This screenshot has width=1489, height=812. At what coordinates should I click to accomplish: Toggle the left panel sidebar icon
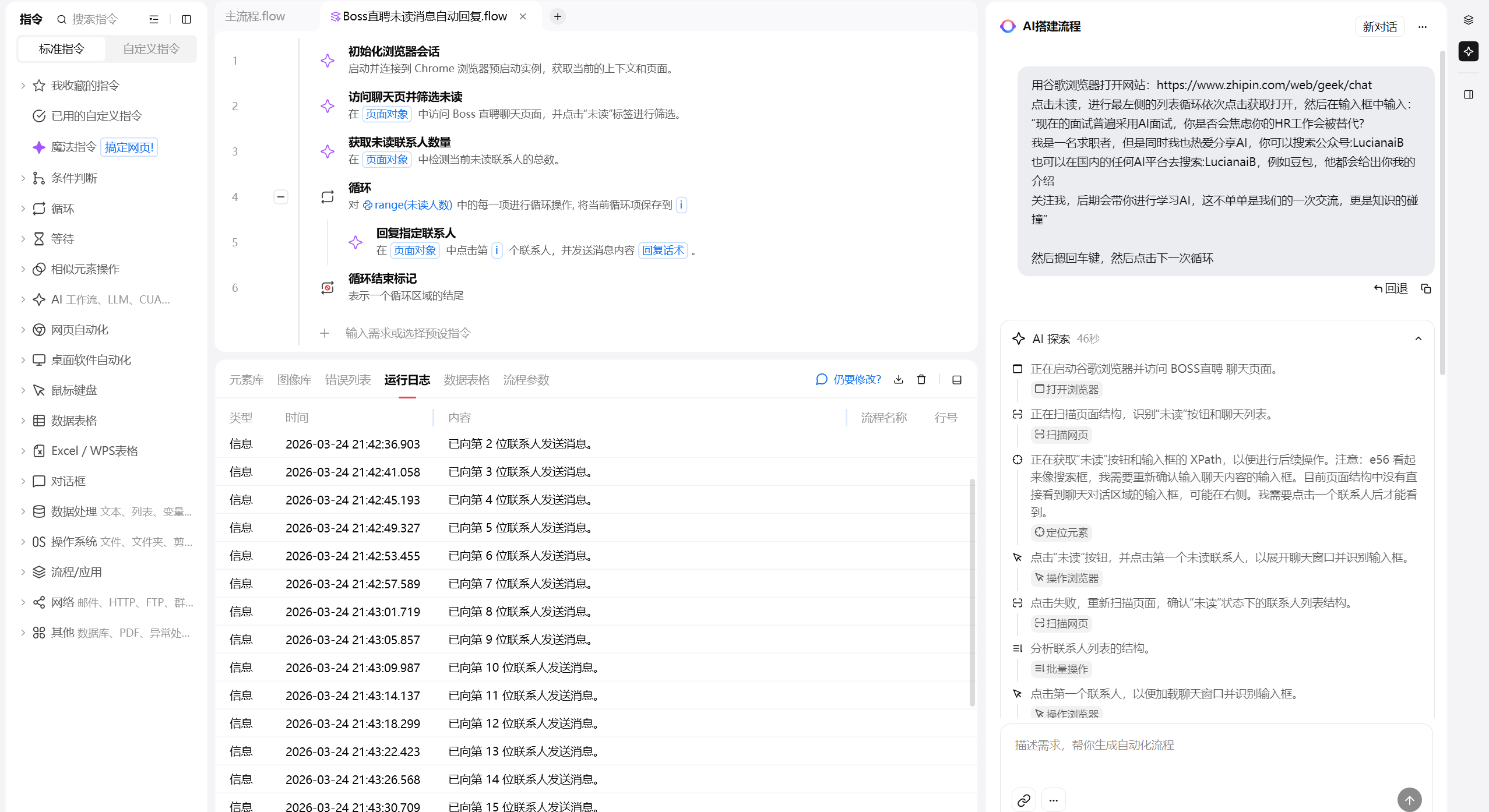click(x=186, y=19)
